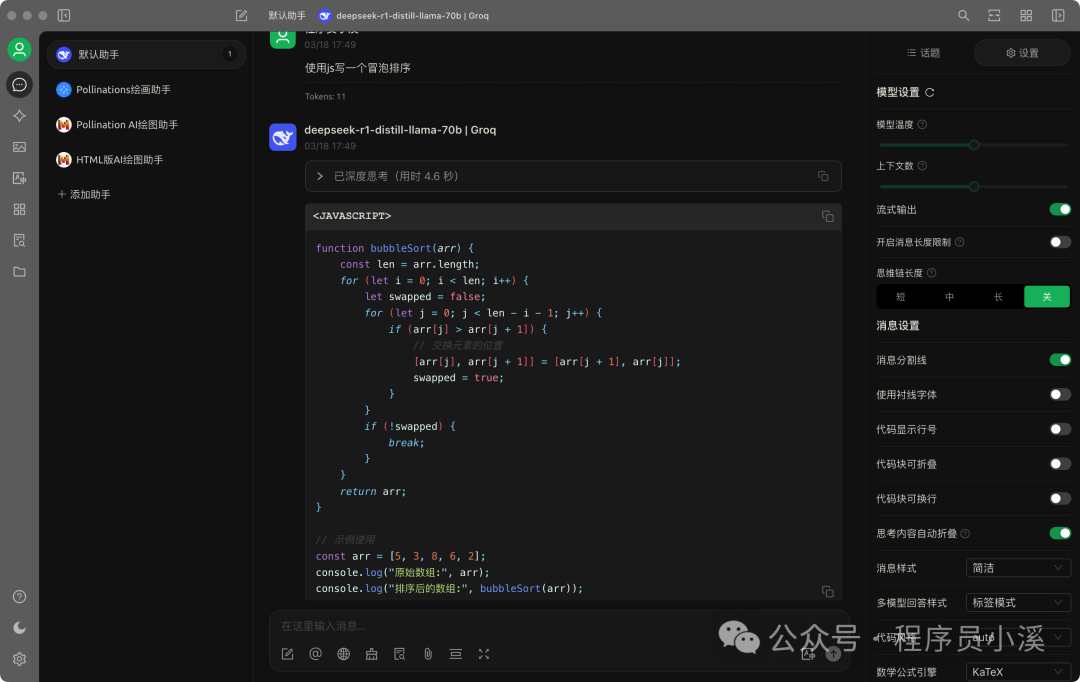Expand input box to full size
This screenshot has height=682, width=1080.
pos(484,654)
